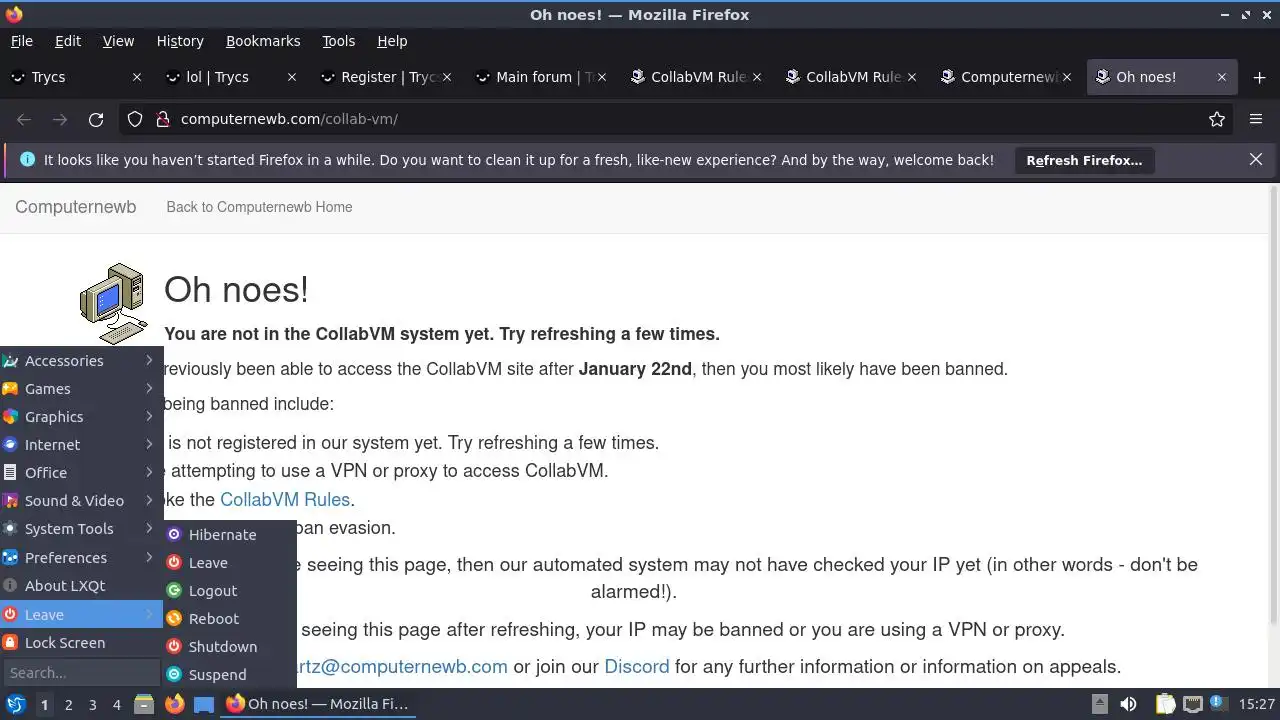Image resolution: width=1280 pixels, height=720 pixels.
Task: Click the forward navigation arrow
Action: (60, 119)
